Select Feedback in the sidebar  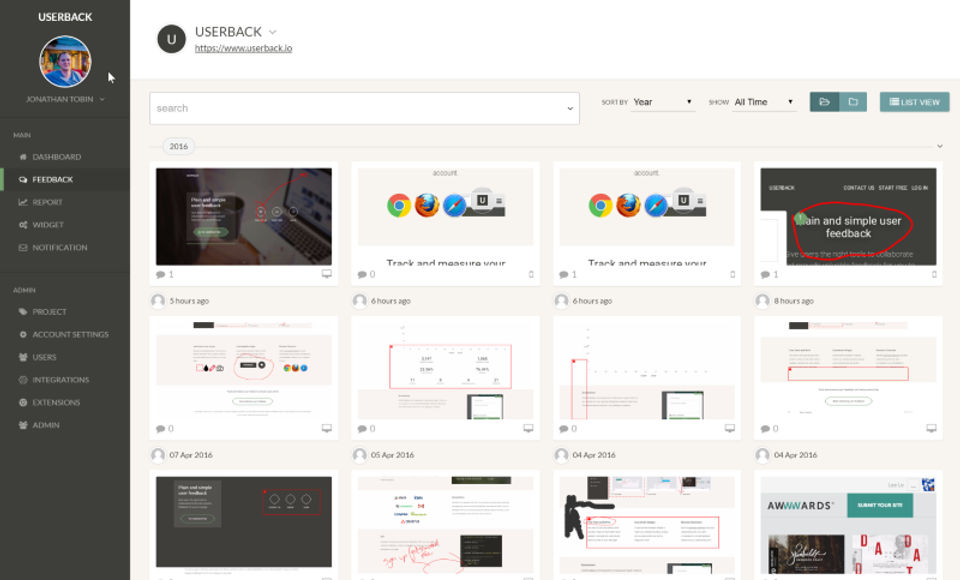[52, 179]
